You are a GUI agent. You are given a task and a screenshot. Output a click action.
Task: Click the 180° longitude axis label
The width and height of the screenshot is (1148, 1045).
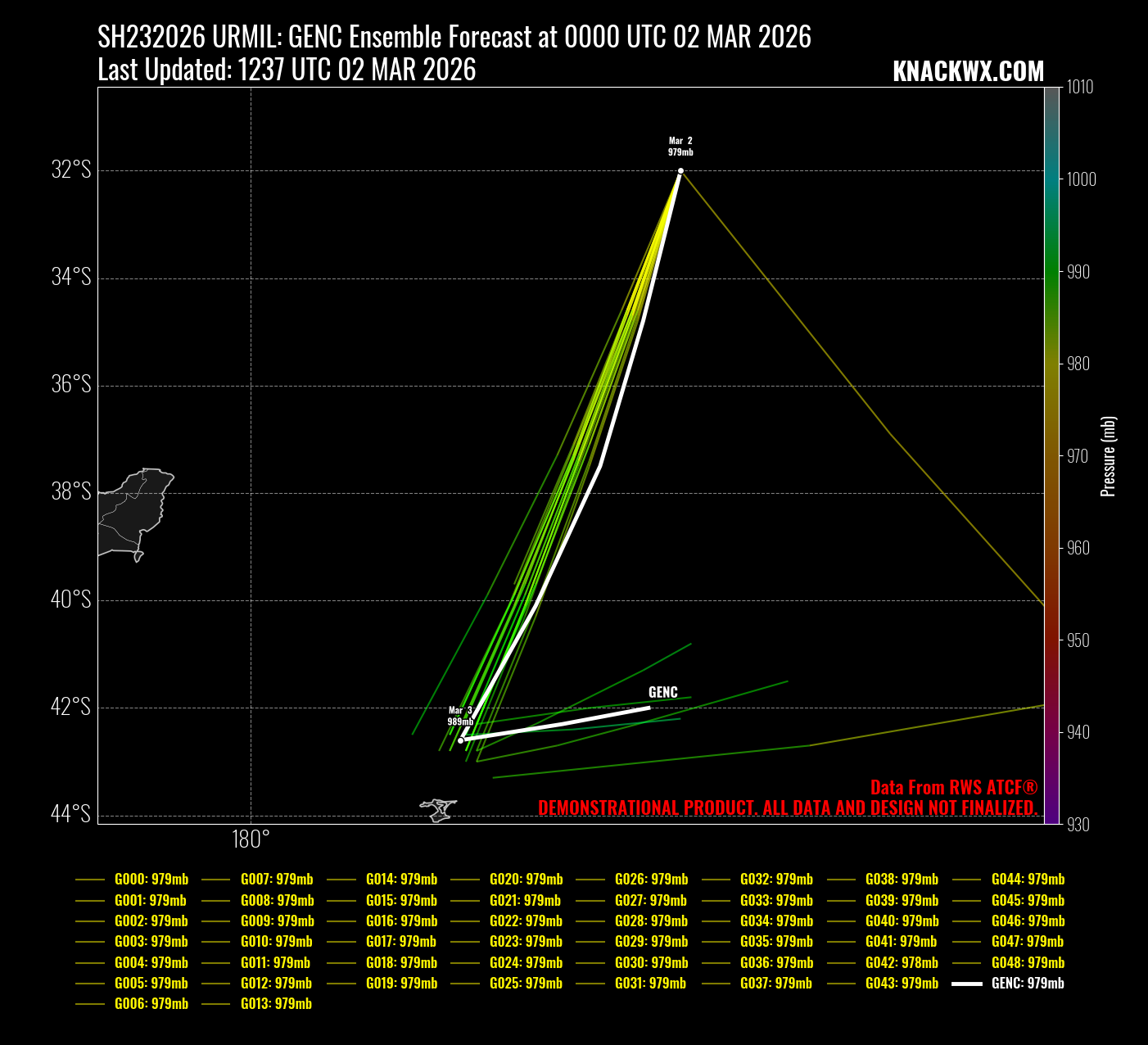point(251,839)
